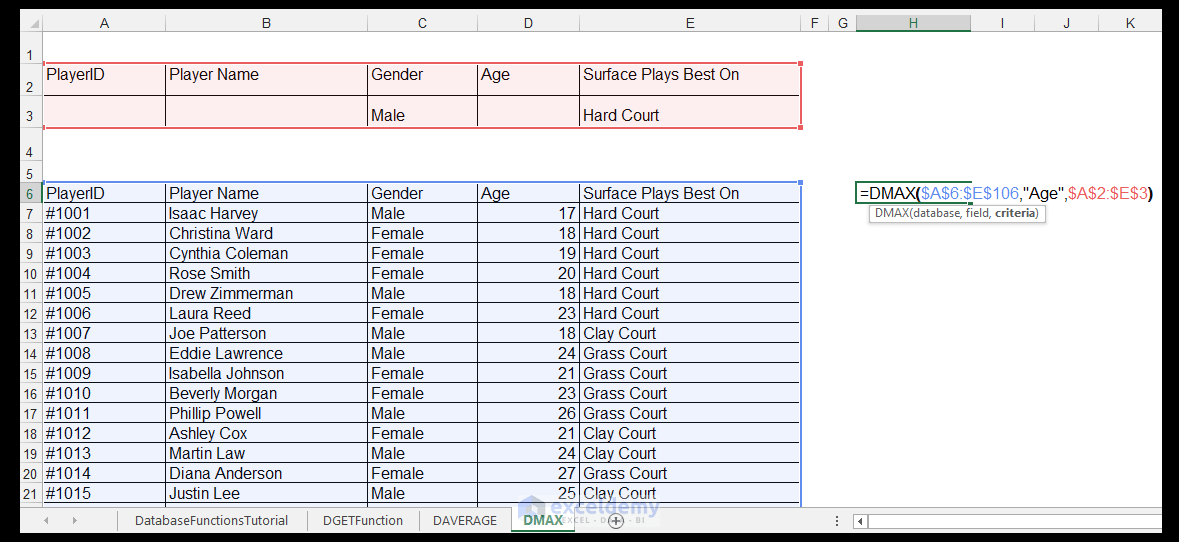Click horizontal scrollbar left arrow
Viewport: 1179px width, 542px height.
(860, 520)
